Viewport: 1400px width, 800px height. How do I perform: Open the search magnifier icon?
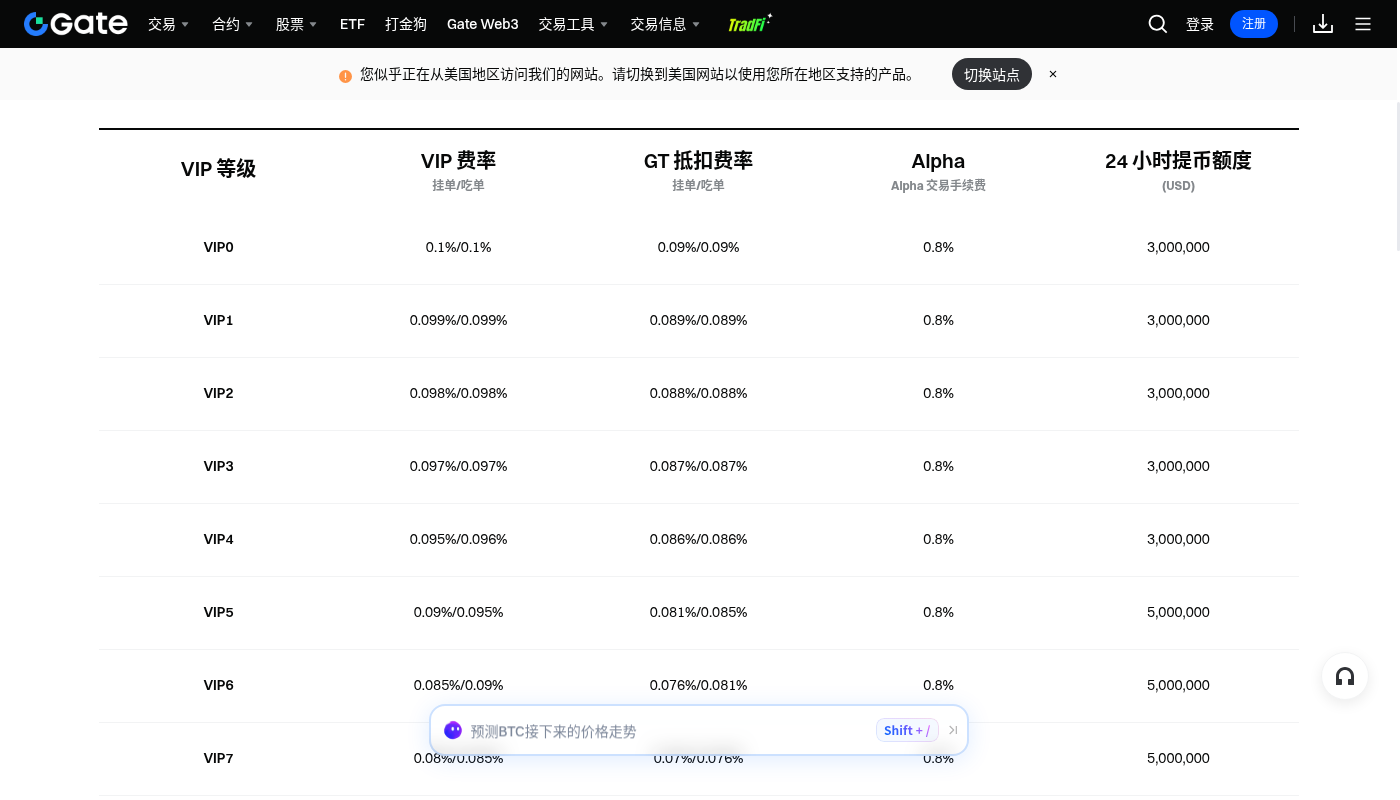click(x=1158, y=24)
